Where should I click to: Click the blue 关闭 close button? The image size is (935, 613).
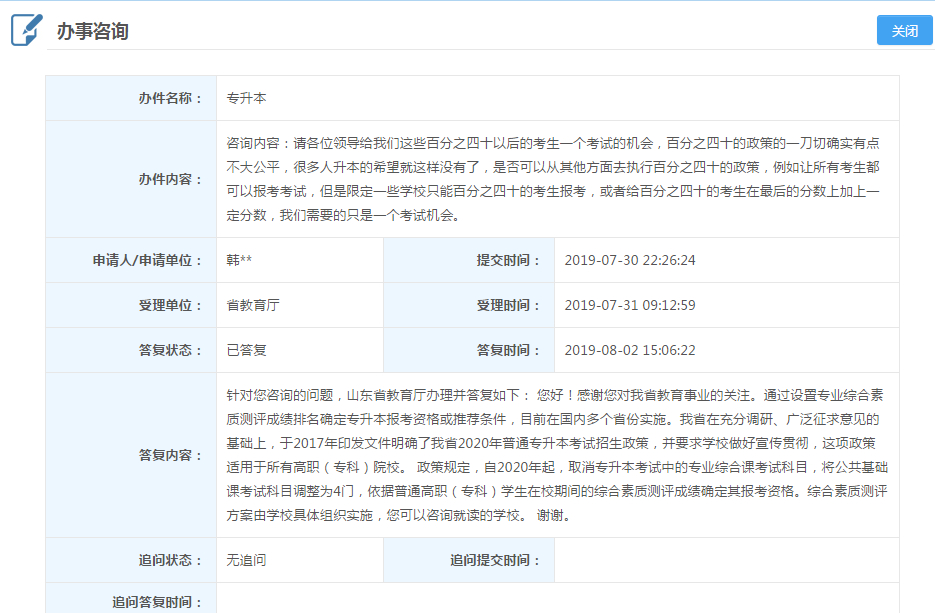(906, 30)
